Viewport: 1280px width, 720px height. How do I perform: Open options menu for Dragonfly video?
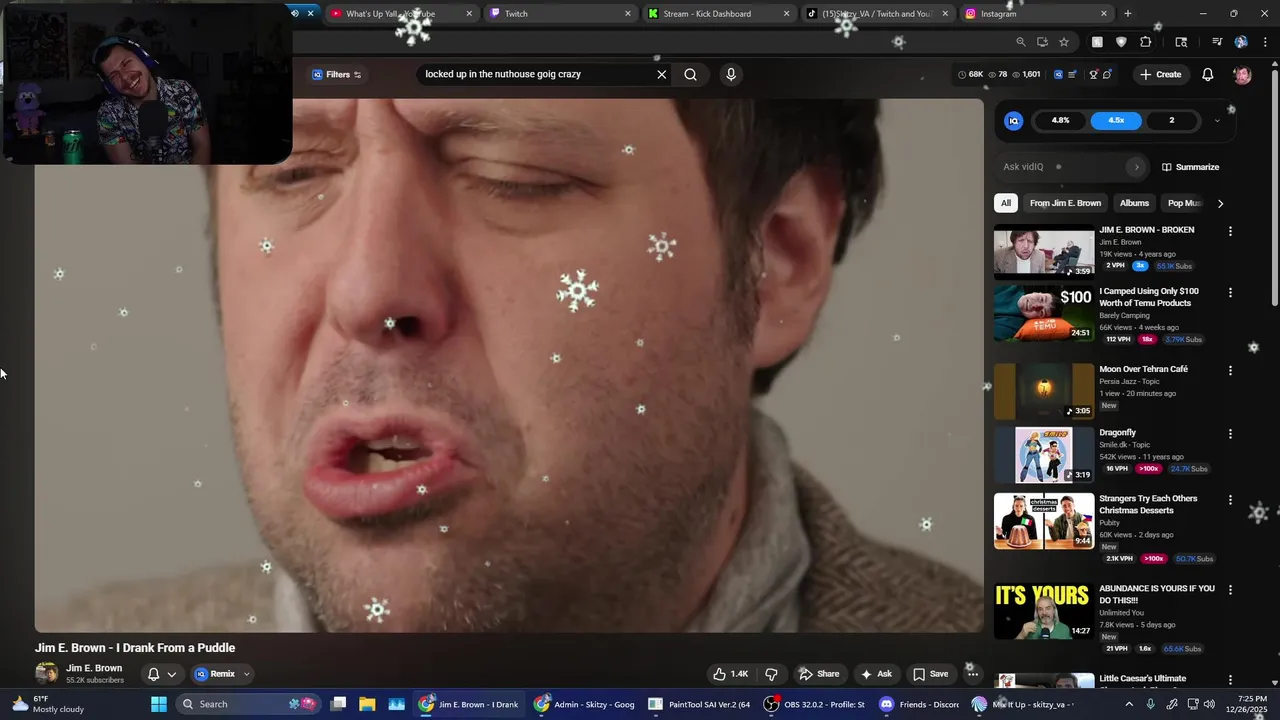[x=1230, y=434]
